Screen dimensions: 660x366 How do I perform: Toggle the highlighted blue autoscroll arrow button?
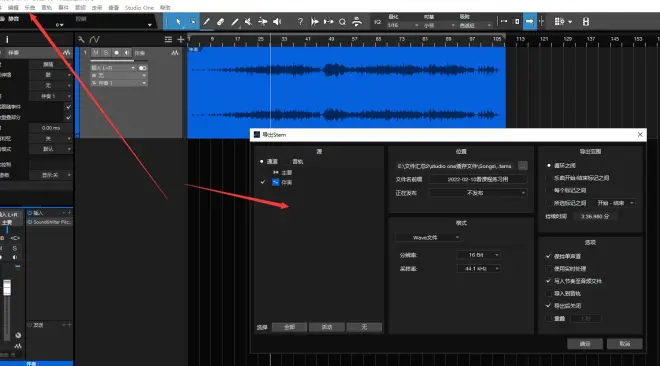(x=530, y=21)
